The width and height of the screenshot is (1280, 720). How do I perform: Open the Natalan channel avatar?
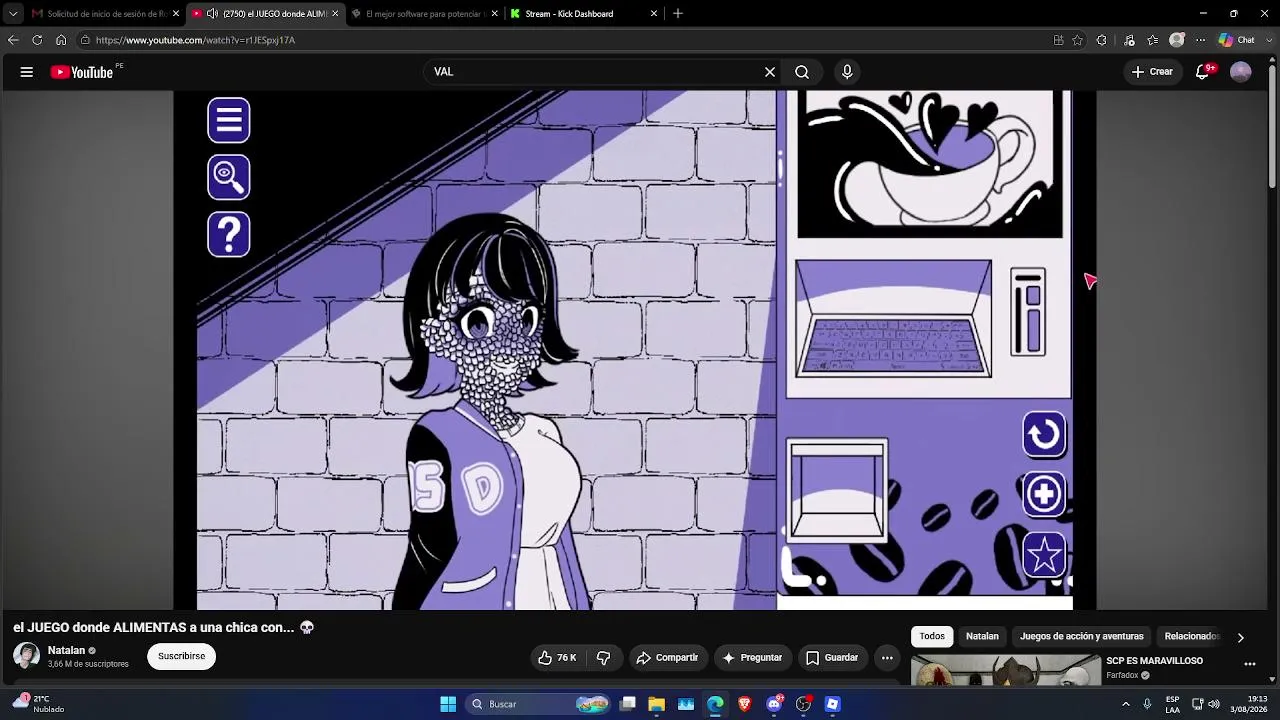(27, 656)
